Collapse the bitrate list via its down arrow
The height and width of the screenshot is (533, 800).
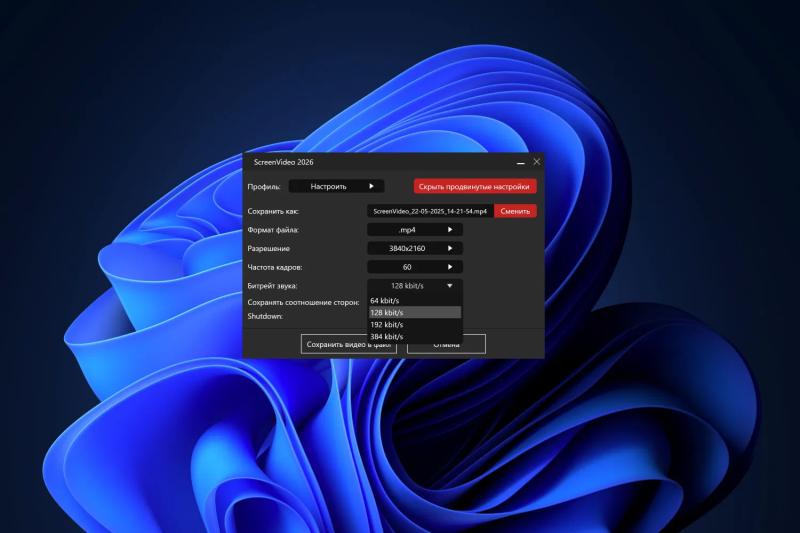pyautogui.click(x=449, y=286)
